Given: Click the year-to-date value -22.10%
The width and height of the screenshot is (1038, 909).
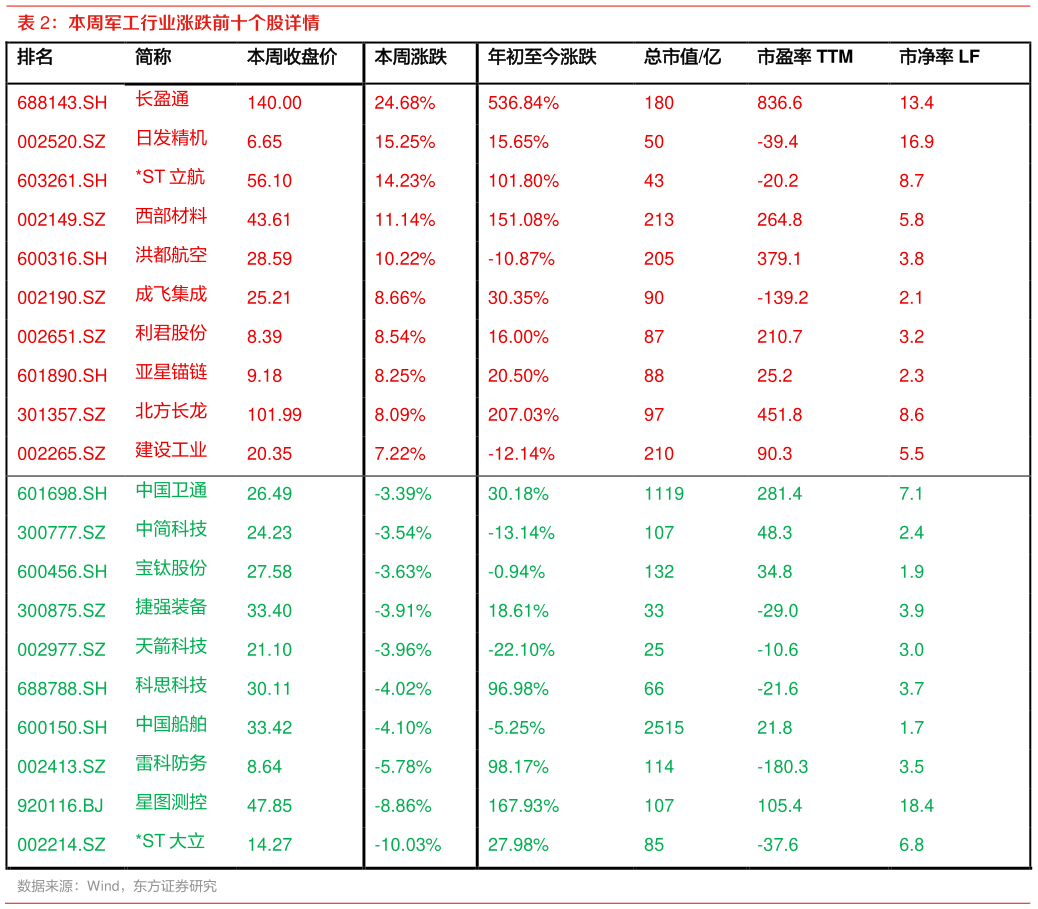Looking at the screenshot, I should [x=522, y=650].
